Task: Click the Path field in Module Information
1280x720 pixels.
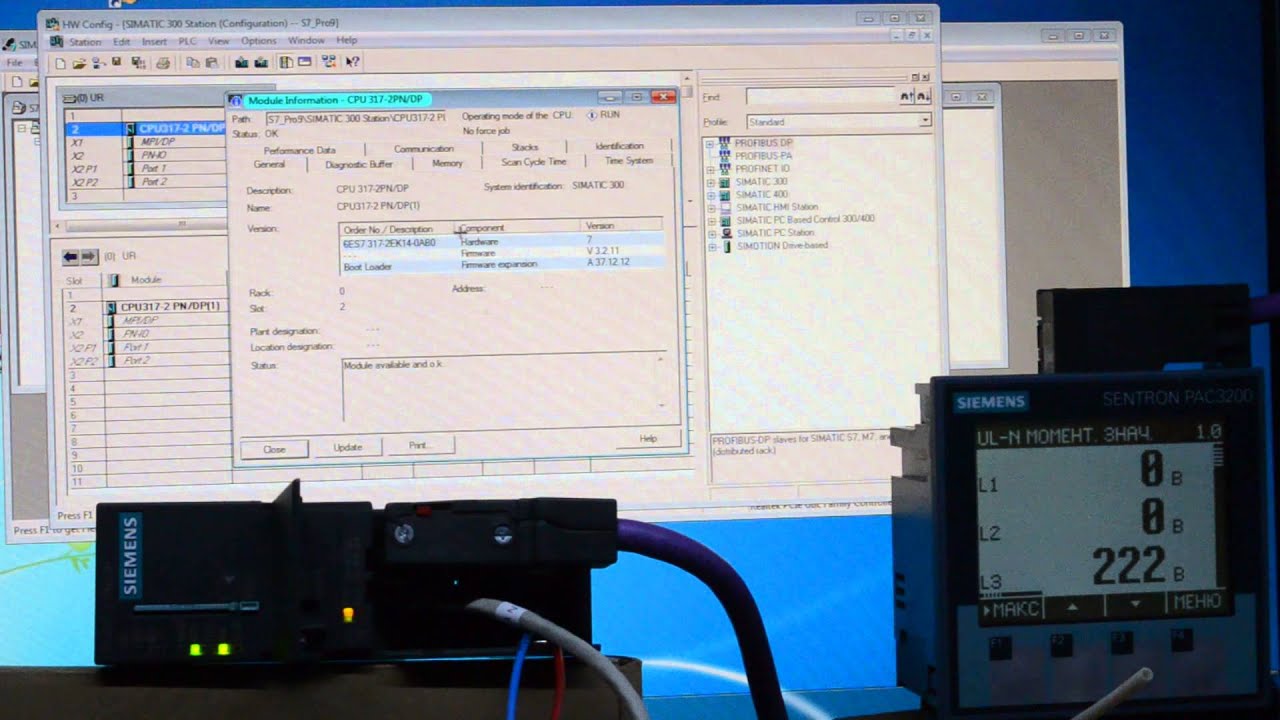Action: click(356, 118)
